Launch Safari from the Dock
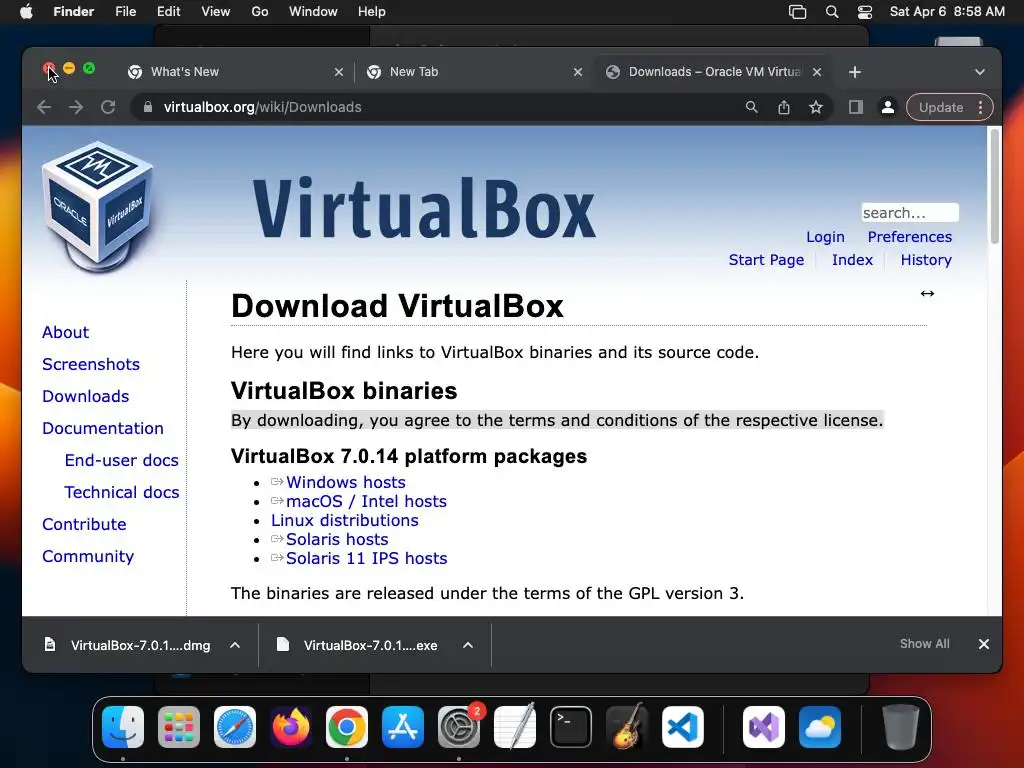Image resolution: width=1024 pixels, height=768 pixels. click(235, 727)
